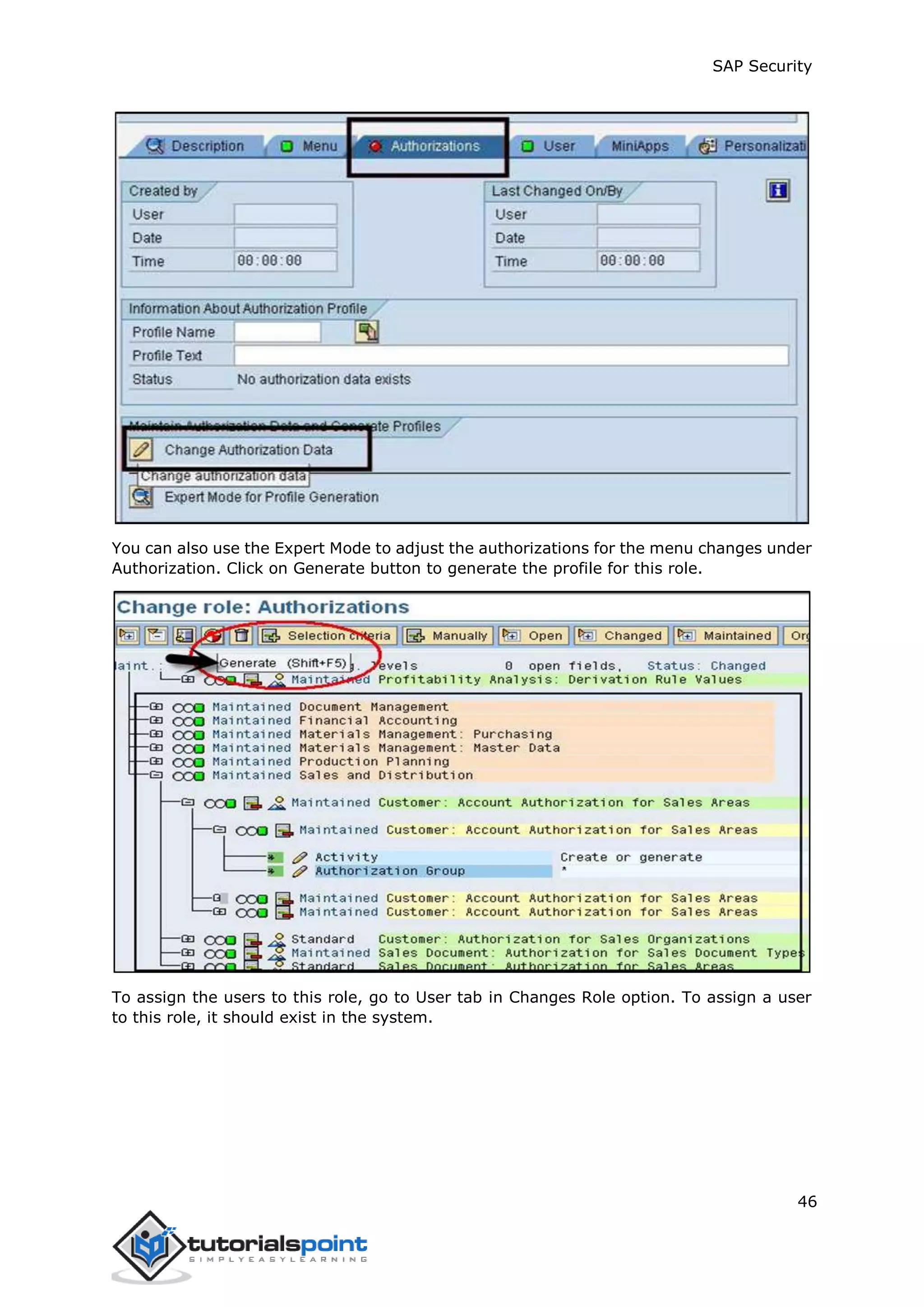The width and height of the screenshot is (924, 1307).
Task: Click pencil icon beside Activity field
Action: (300, 857)
